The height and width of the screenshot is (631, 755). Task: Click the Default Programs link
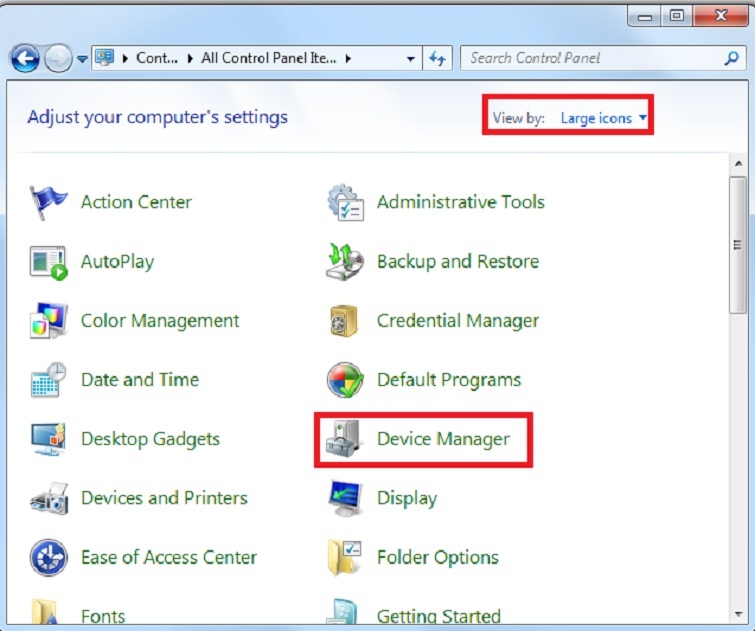pos(448,380)
